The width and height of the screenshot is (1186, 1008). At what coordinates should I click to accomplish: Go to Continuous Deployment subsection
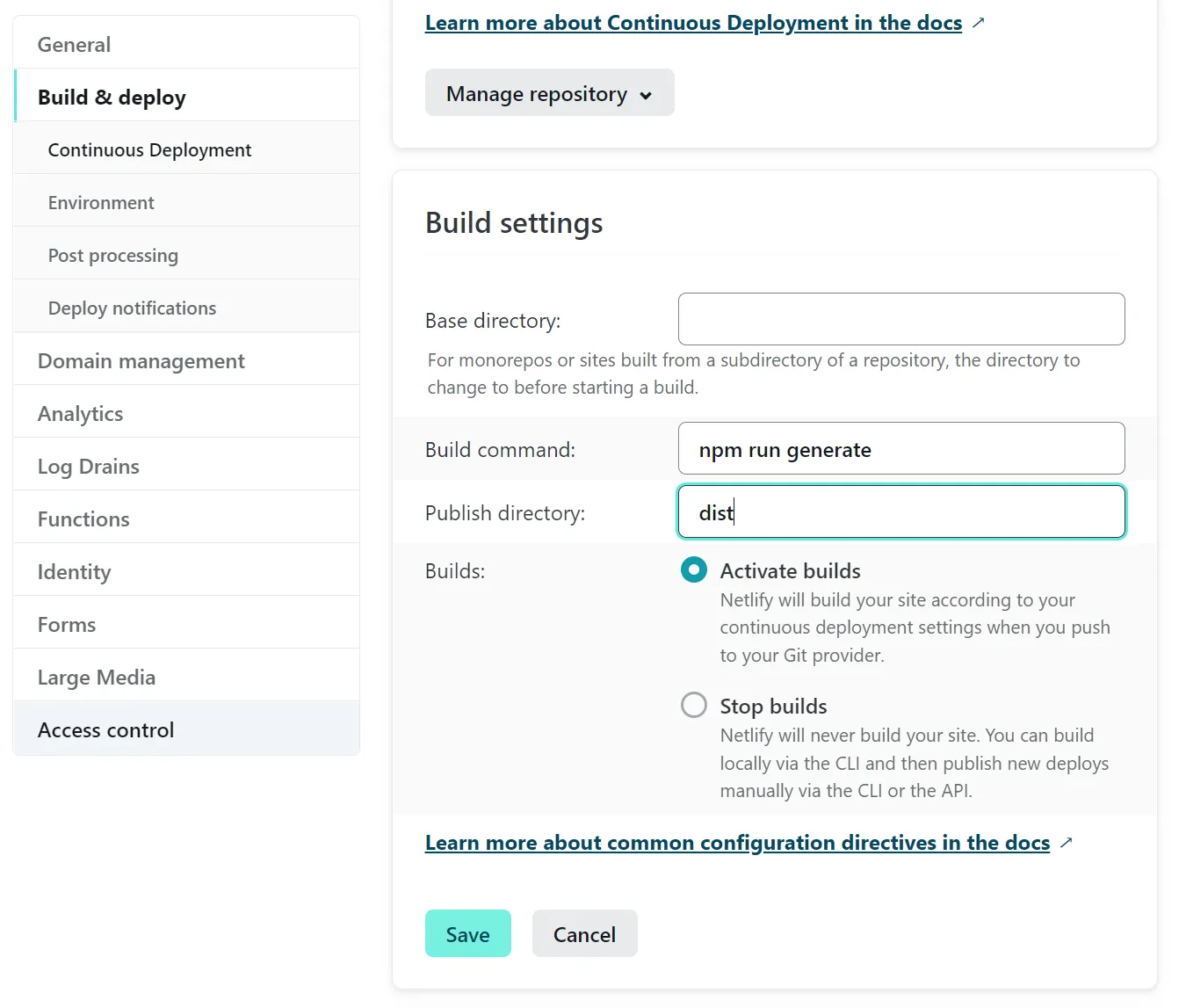186,149
